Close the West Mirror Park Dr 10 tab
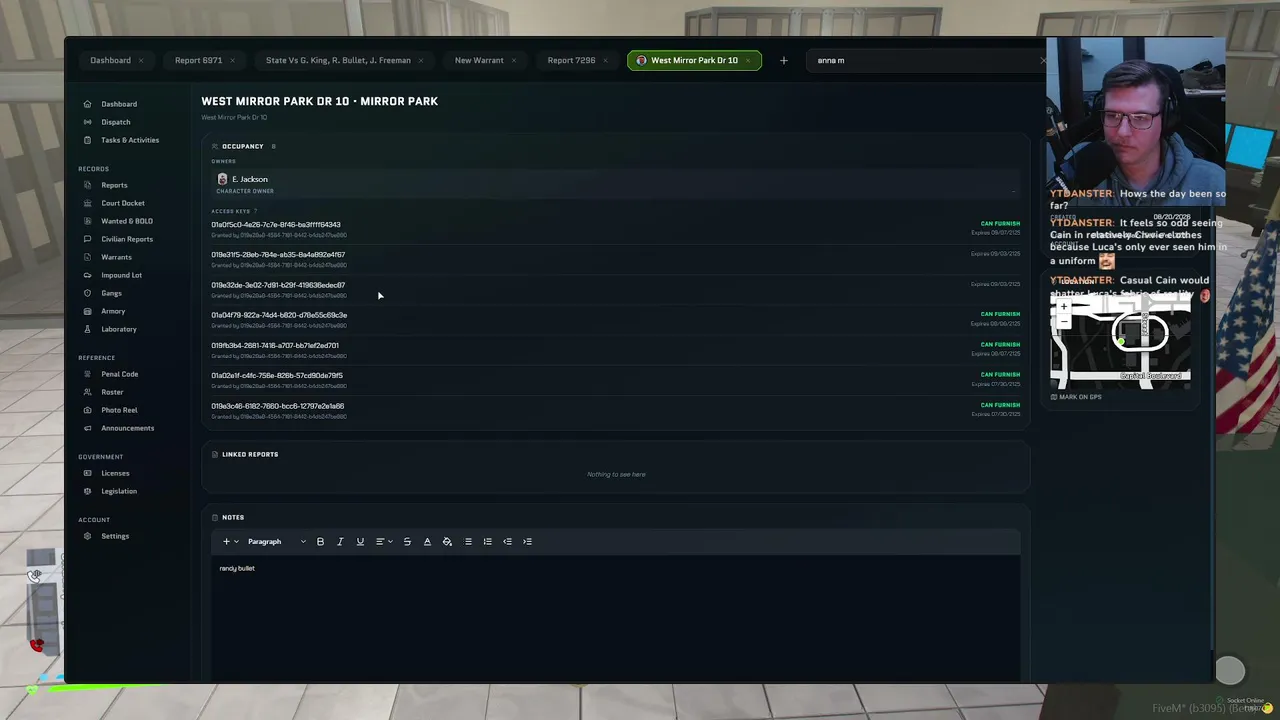Viewport: 1280px width, 720px height. tap(747, 60)
